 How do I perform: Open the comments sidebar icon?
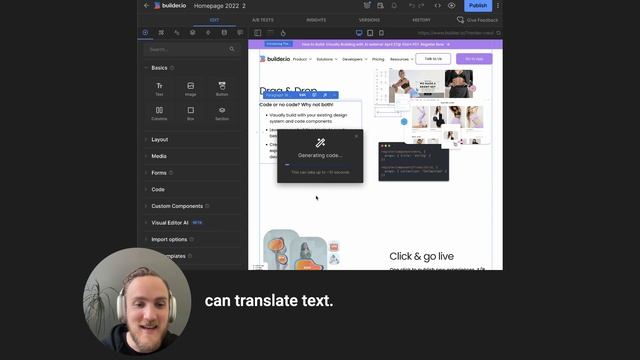pos(240,32)
